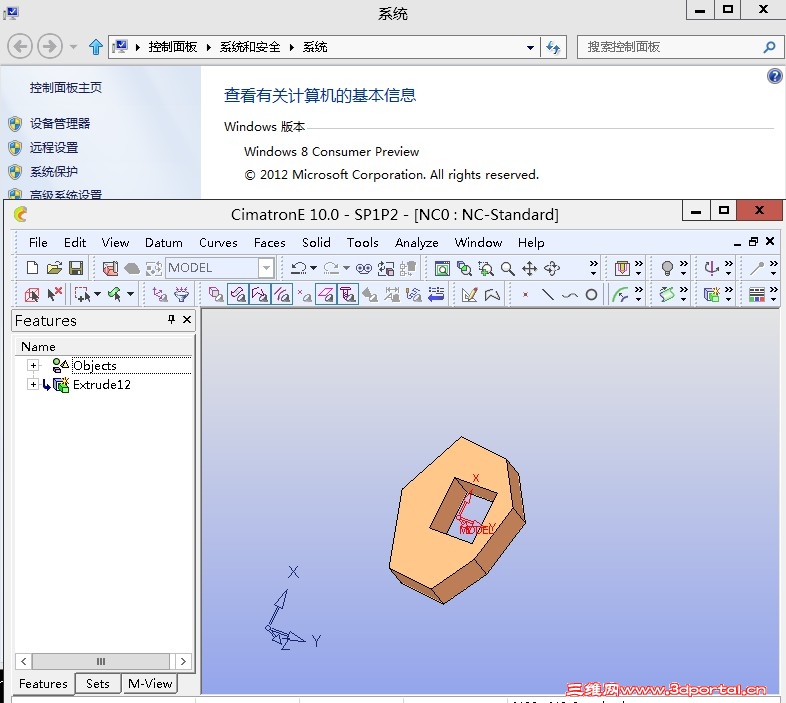786x703 pixels.
Task: Expand the overflow chevron after the Rotate tool
Action: (x=594, y=268)
